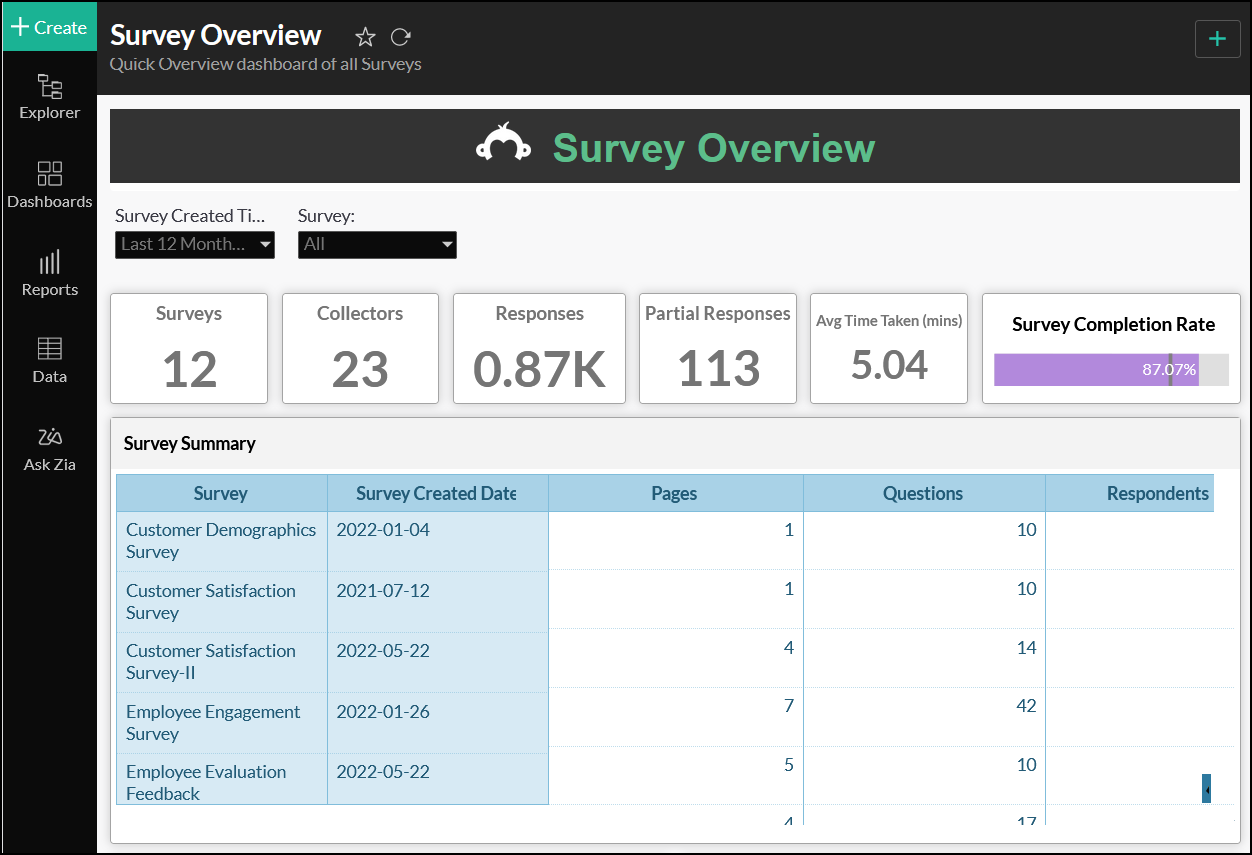This screenshot has height=855, width=1252.
Task: Open the Dashboards sidebar icon
Action: pos(49,185)
